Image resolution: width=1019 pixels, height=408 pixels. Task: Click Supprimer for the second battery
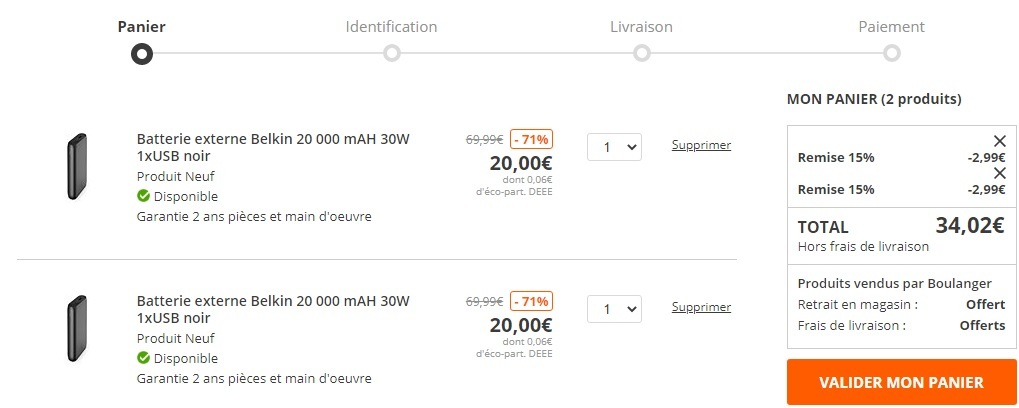701,307
